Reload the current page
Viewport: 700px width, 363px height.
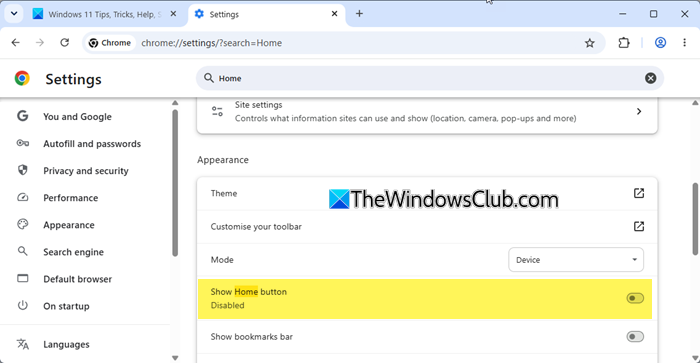pos(65,43)
